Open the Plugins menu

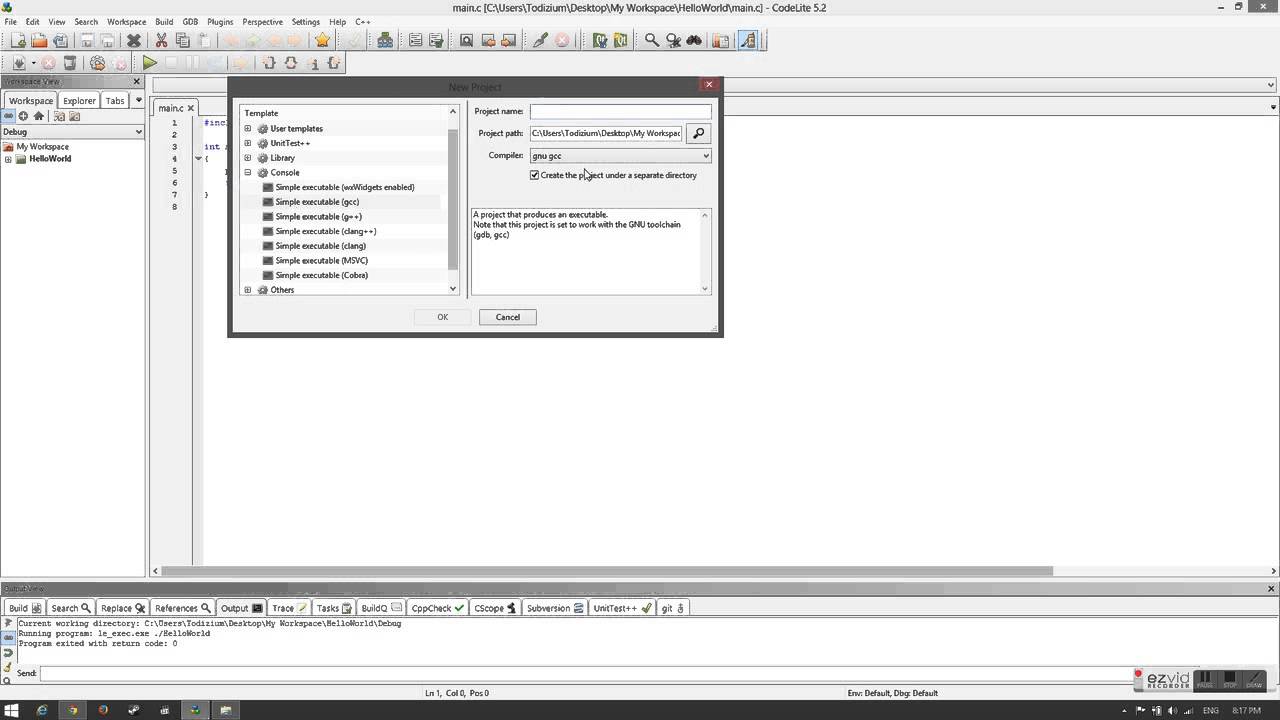pyautogui.click(x=220, y=21)
